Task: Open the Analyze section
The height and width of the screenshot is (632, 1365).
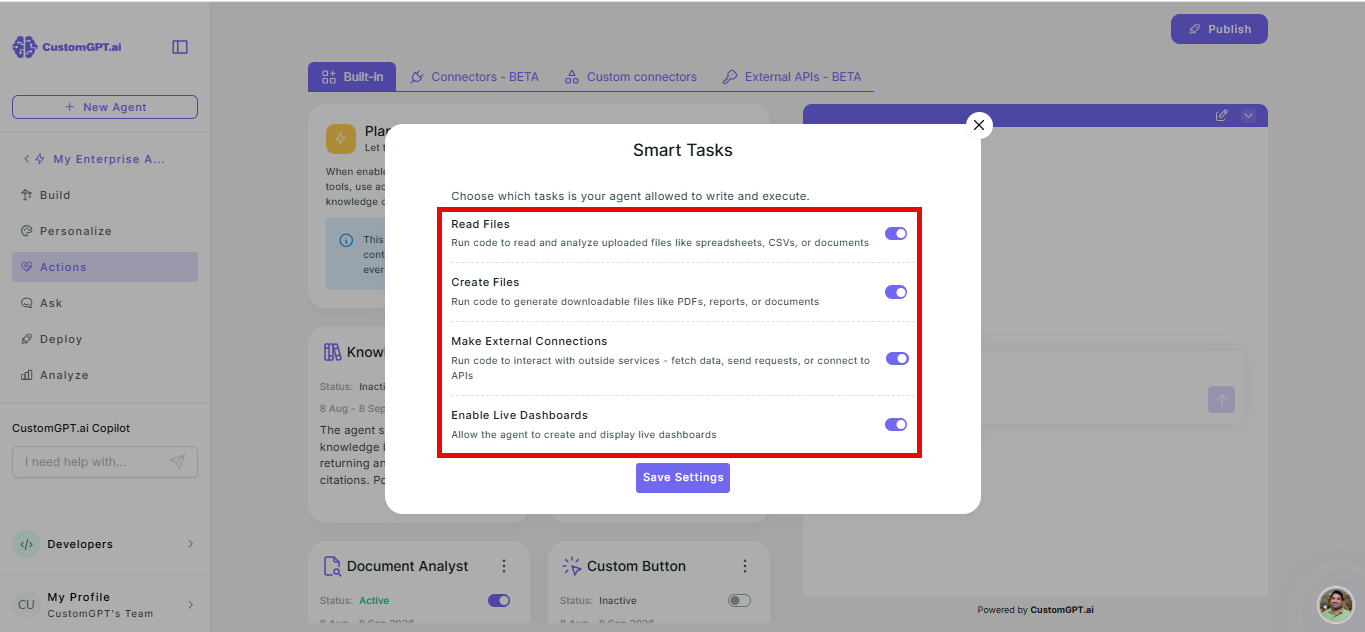Action: click(105, 375)
